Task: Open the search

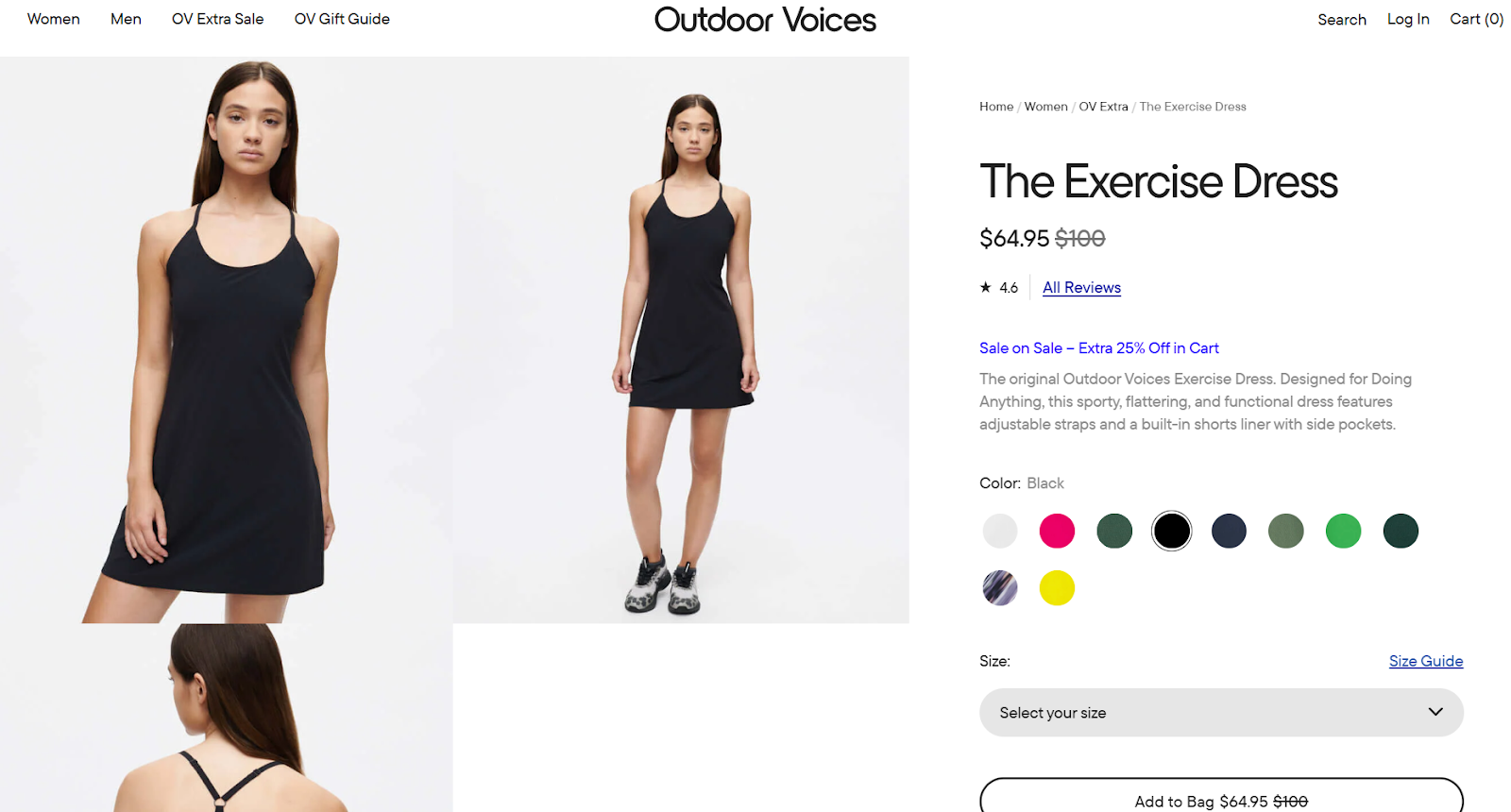Action: coord(1341,19)
